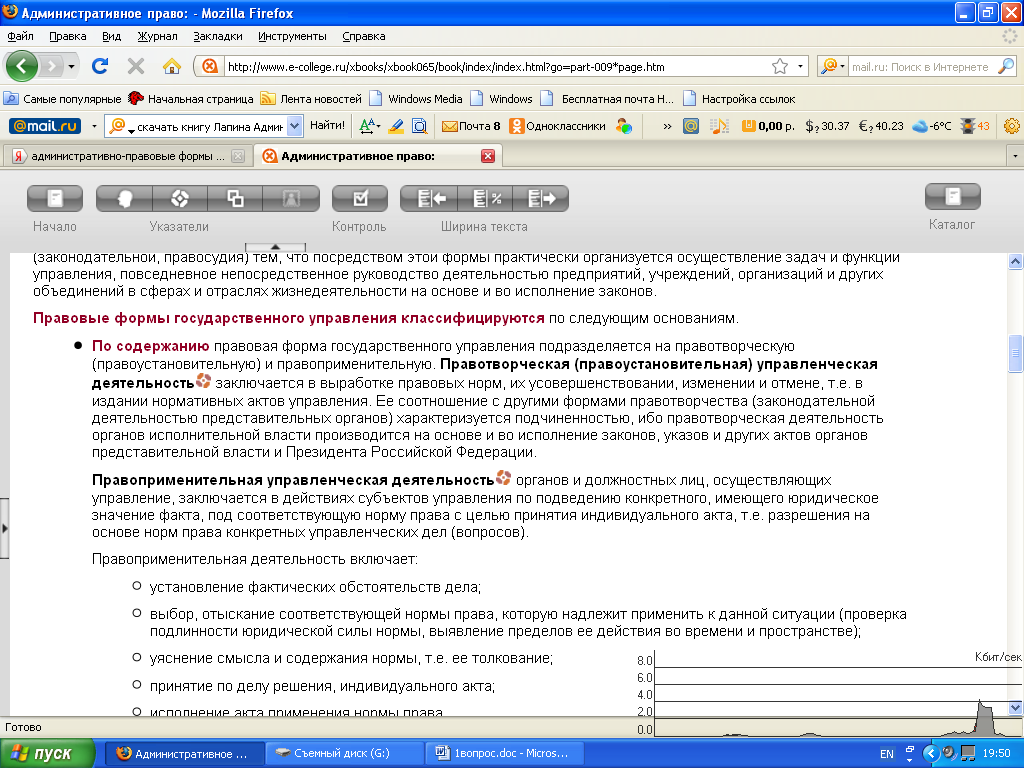Image resolution: width=1024 pixels, height=768 pixels.
Task: Switch to административно-правовые формы tab
Action: click(x=127, y=156)
